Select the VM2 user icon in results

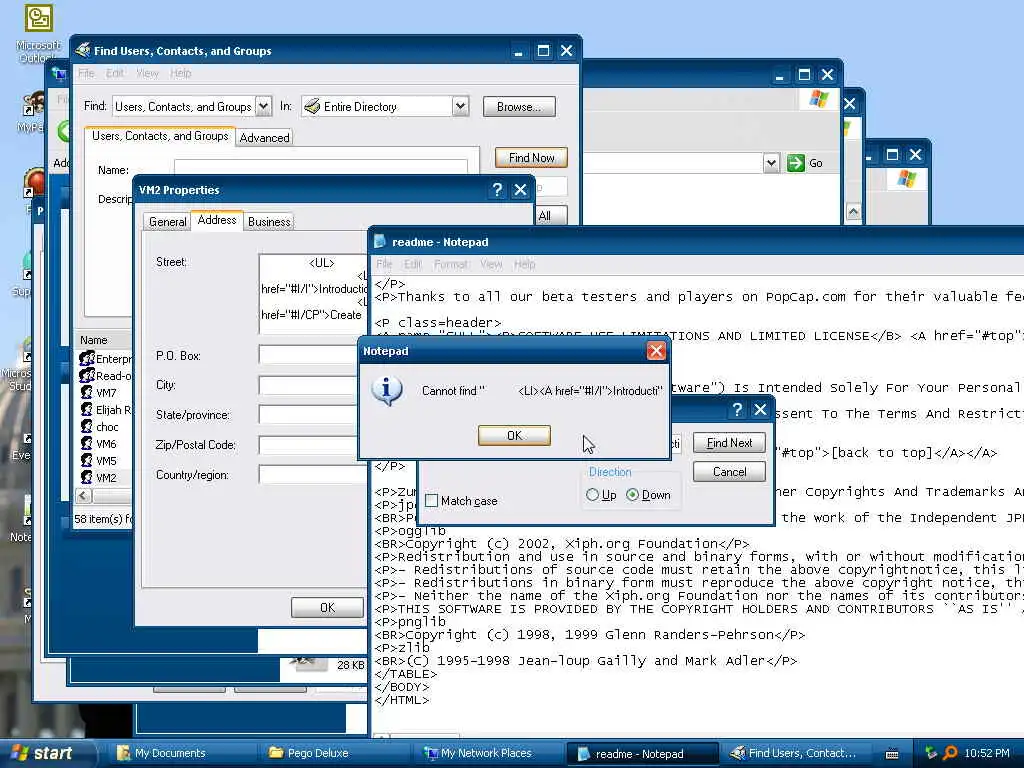[87, 477]
